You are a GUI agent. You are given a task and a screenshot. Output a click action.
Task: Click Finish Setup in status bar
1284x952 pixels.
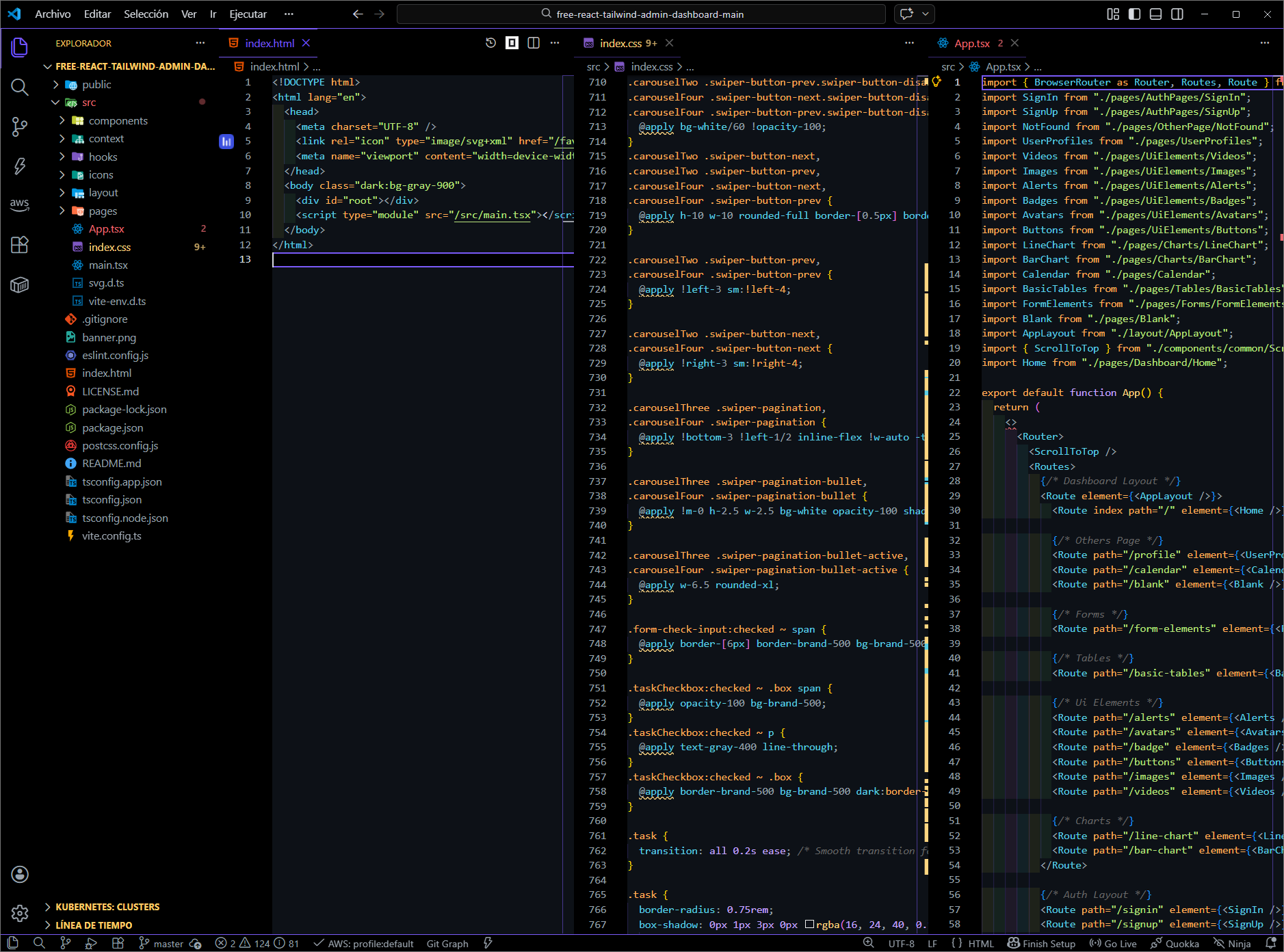[1042, 944]
